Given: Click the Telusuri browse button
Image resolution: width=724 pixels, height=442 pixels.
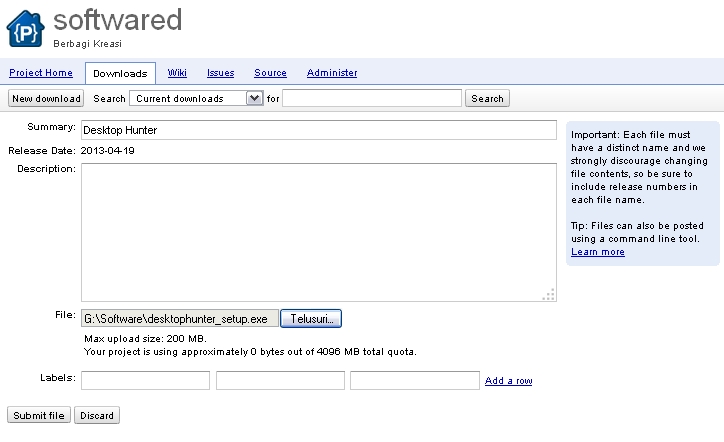Looking at the screenshot, I should [311, 319].
